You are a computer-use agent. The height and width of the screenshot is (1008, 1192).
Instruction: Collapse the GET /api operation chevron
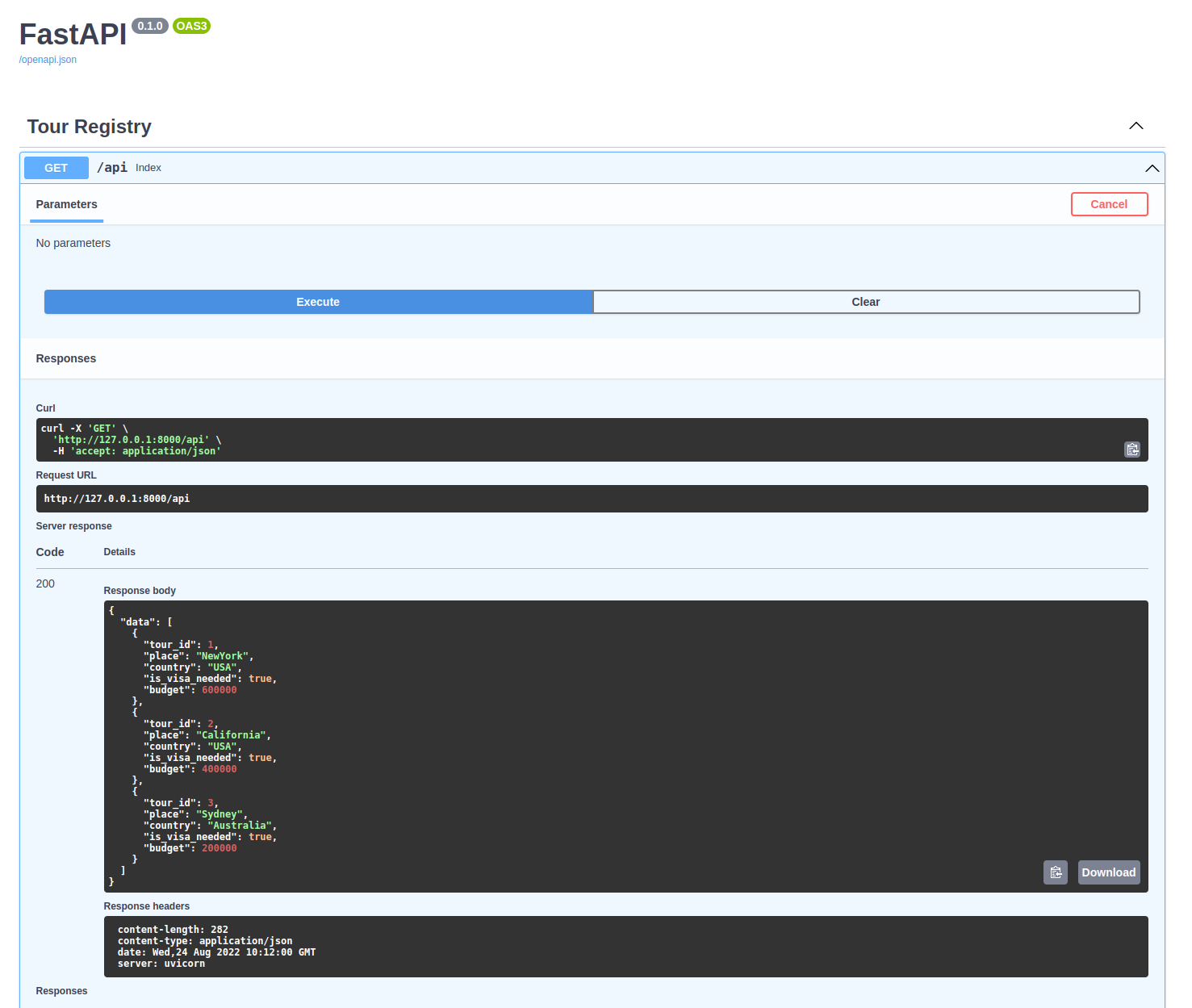tap(1152, 168)
